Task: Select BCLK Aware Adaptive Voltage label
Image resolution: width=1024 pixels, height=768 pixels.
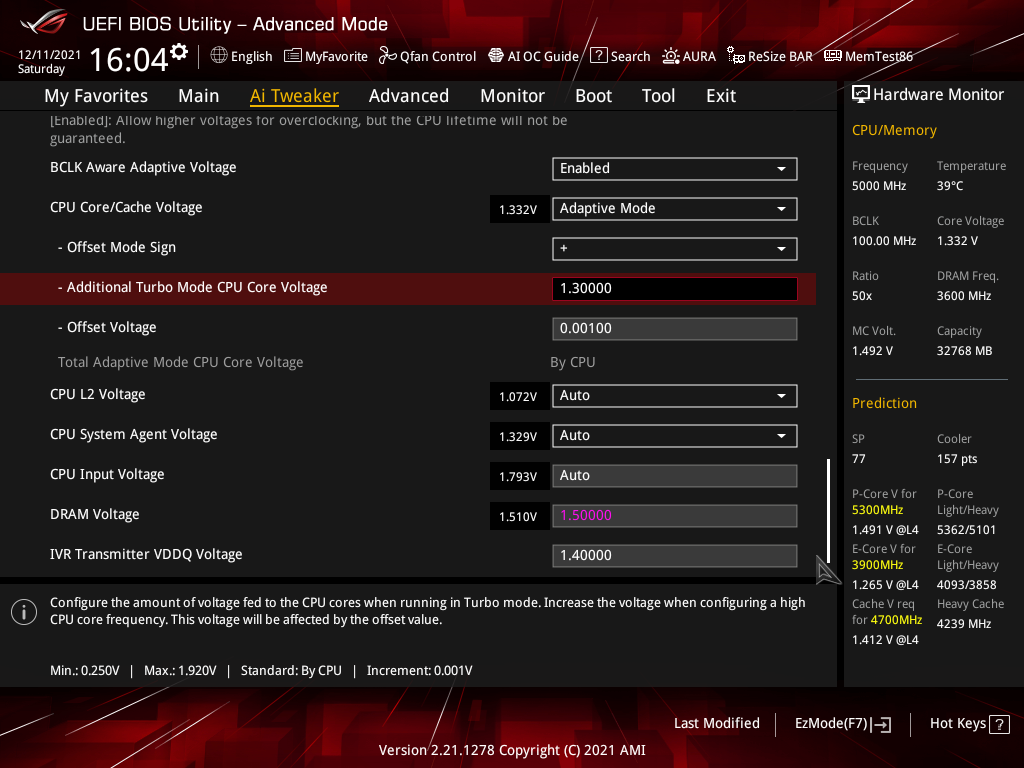Action: click(x=143, y=168)
